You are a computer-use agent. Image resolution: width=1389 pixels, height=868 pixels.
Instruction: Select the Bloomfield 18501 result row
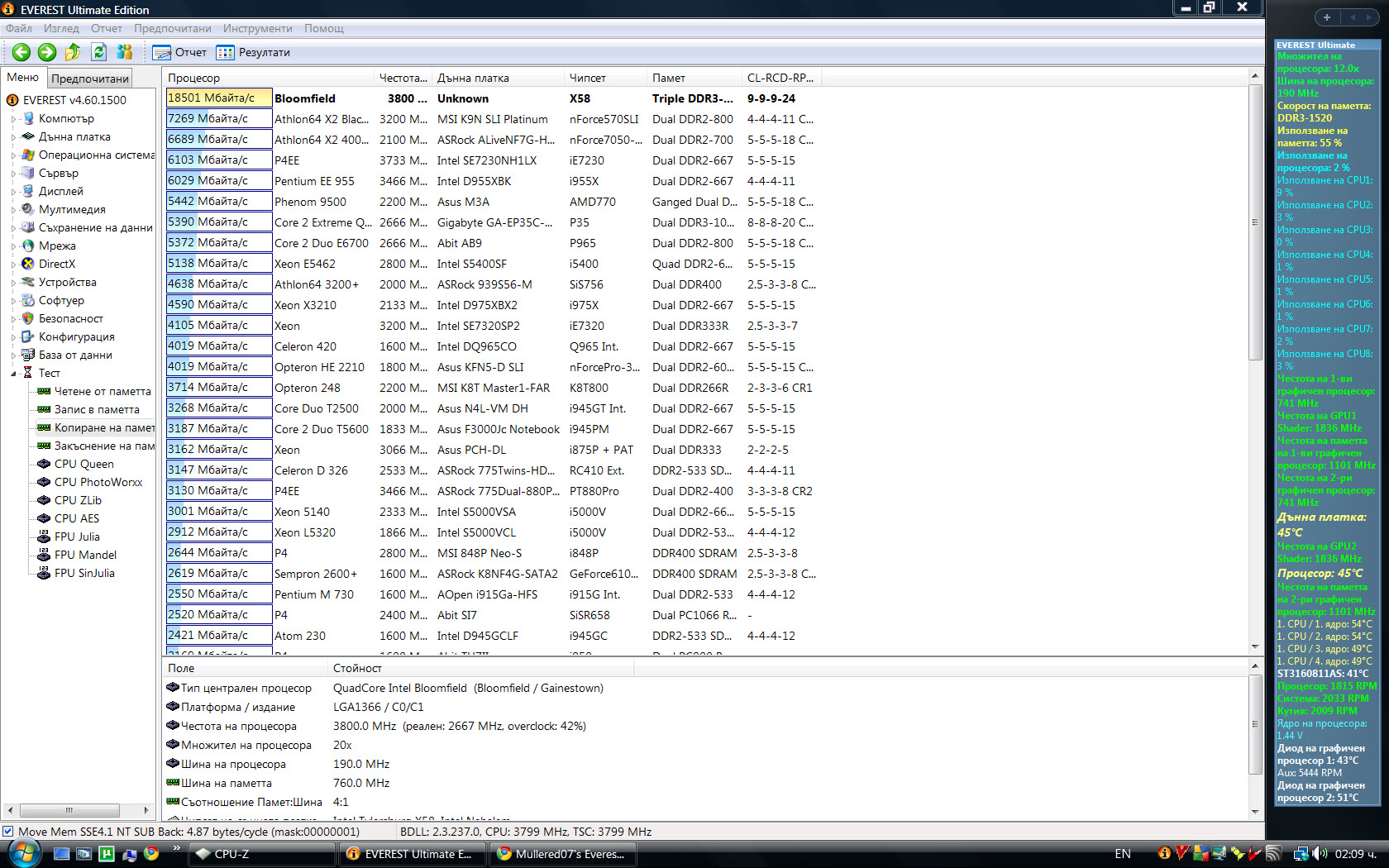492,98
